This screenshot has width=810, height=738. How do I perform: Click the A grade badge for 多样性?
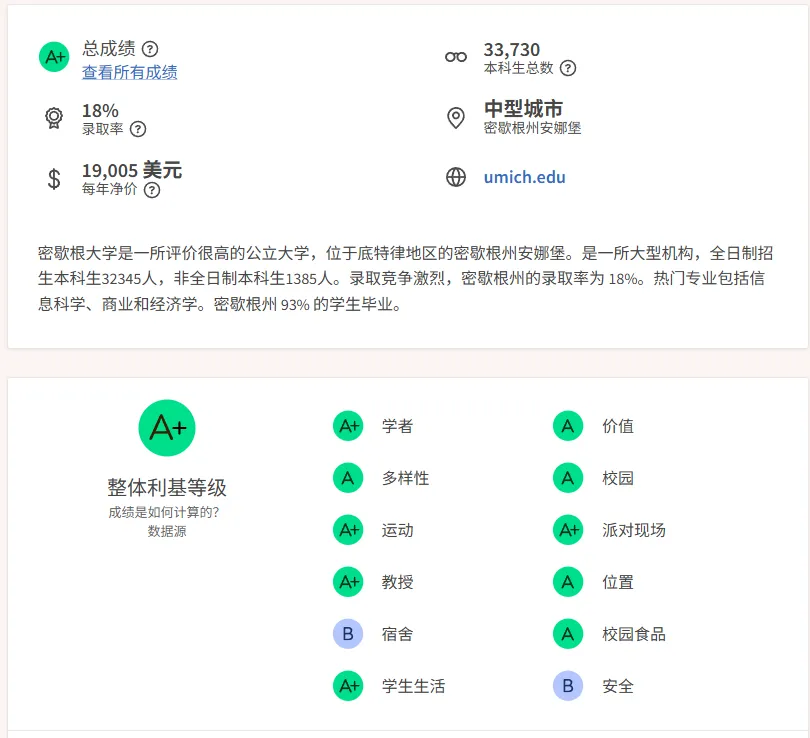tap(348, 478)
